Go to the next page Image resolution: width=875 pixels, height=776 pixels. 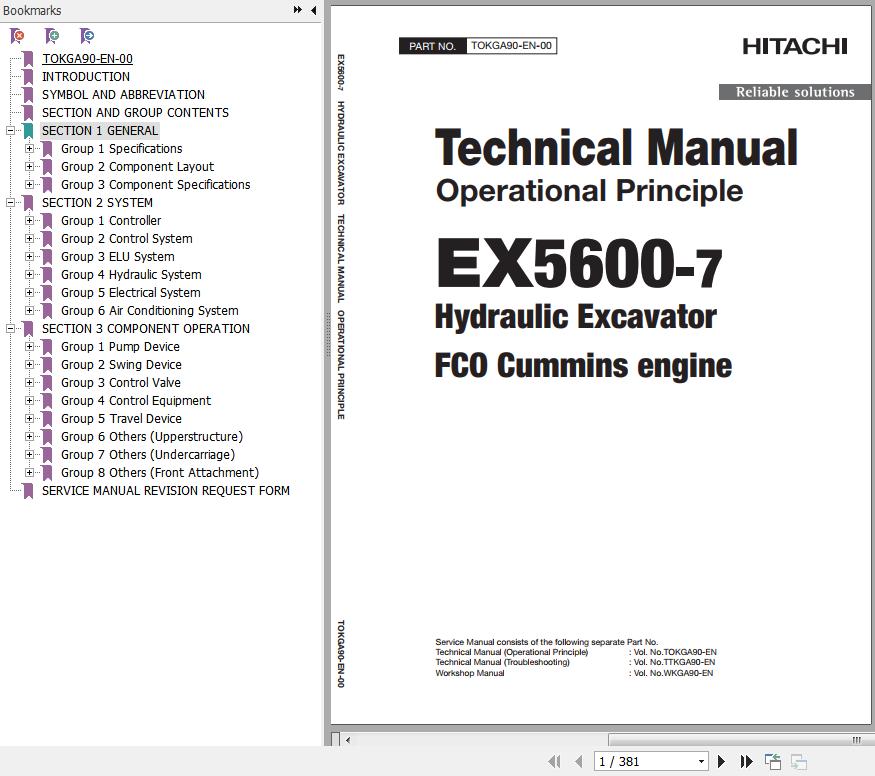pos(721,762)
